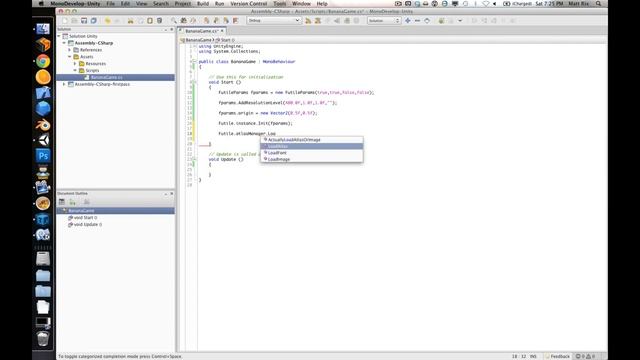This screenshot has width=640, height=360.
Task: Click the New File toolbar icon
Action: coord(64,20)
